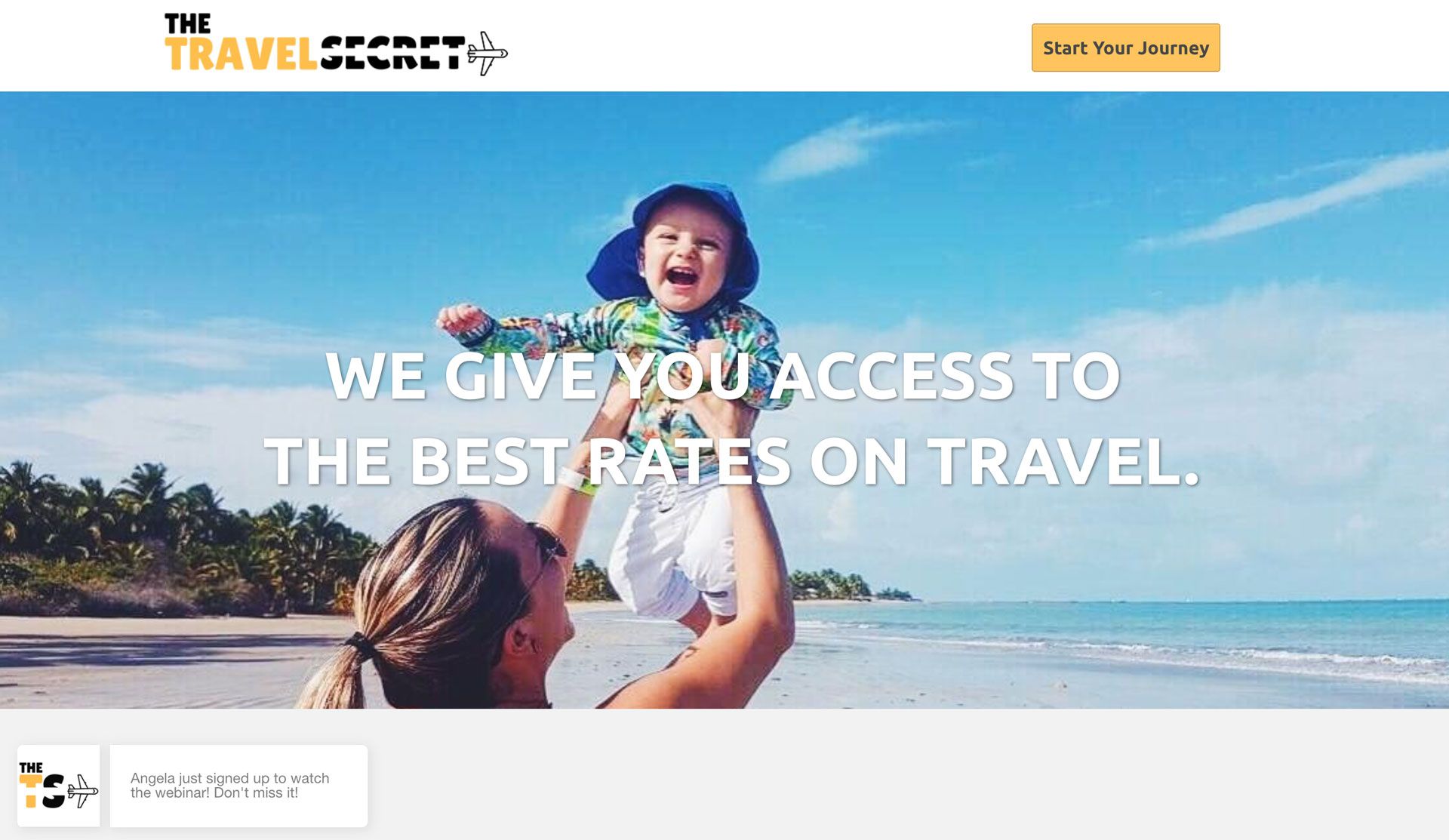Click the airplane icon in header logo
Screen dimensions: 1449x840
click(x=488, y=53)
